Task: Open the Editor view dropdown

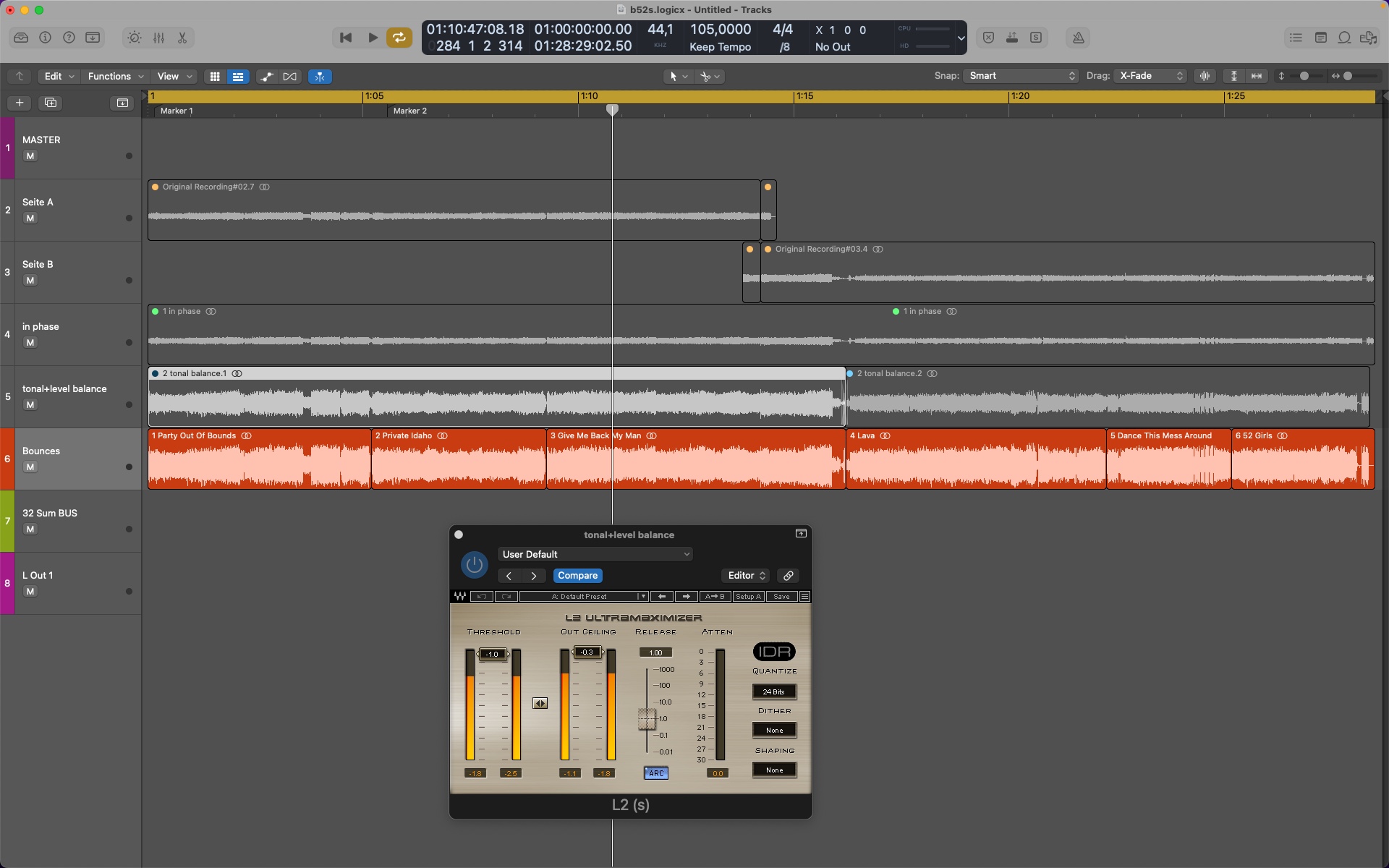Action: (745, 576)
